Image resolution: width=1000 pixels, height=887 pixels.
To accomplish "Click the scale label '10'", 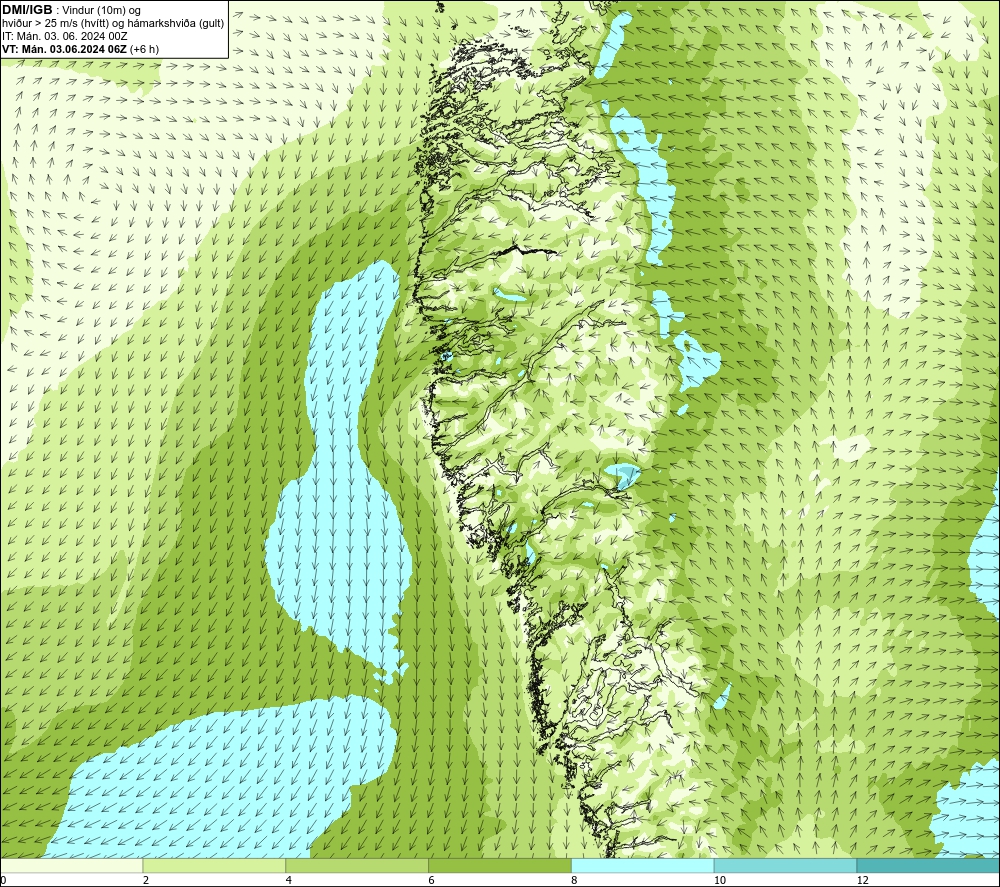I will [x=720, y=881].
